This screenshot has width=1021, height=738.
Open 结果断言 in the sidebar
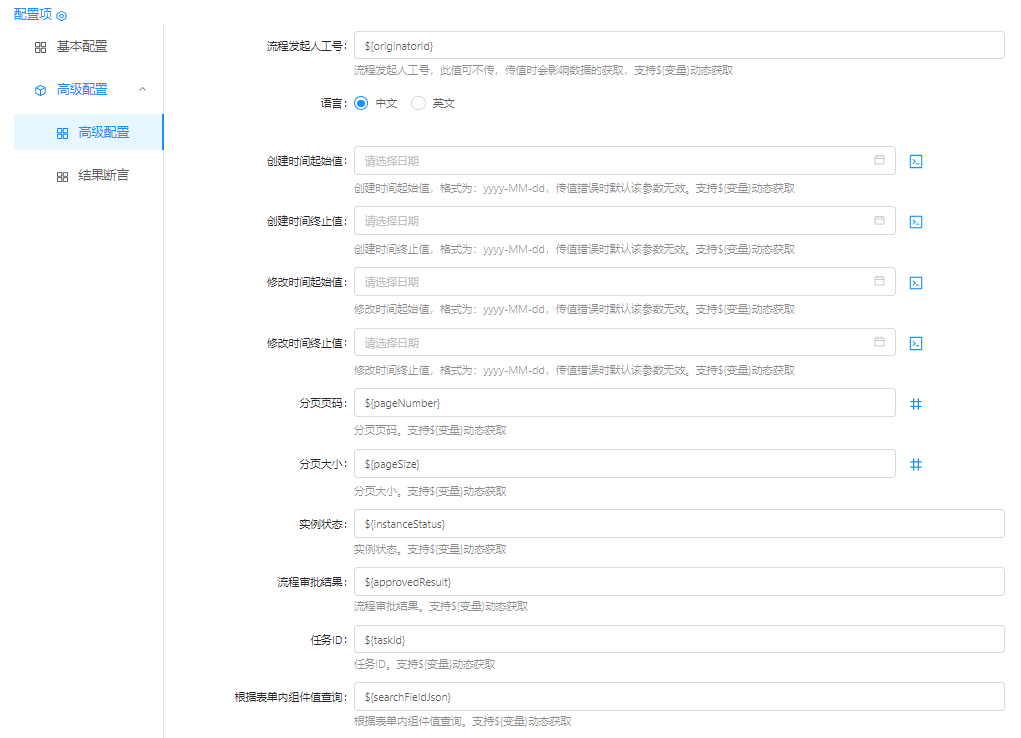(x=103, y=175)
